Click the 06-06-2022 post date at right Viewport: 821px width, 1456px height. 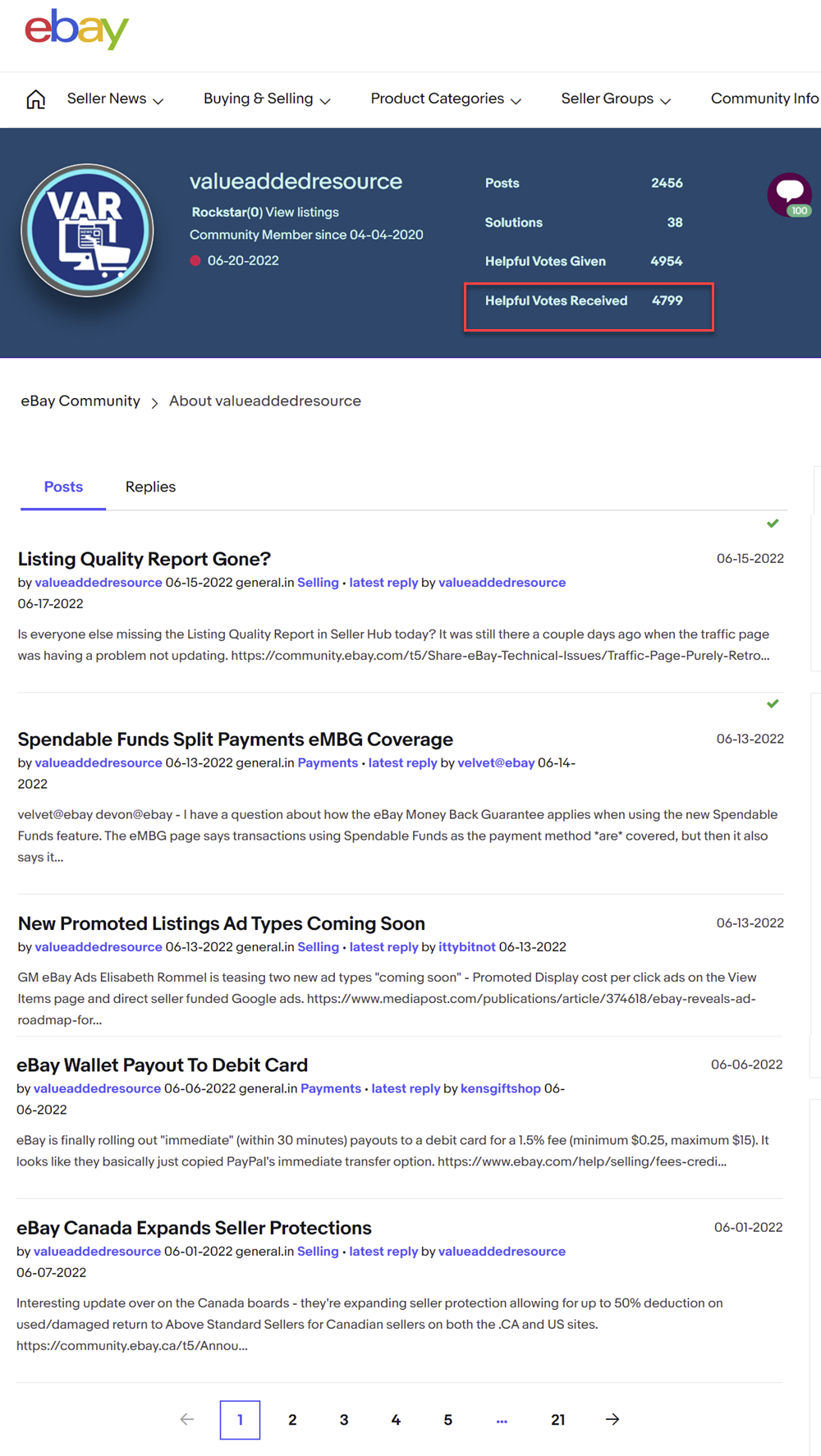pos(747,1065)
